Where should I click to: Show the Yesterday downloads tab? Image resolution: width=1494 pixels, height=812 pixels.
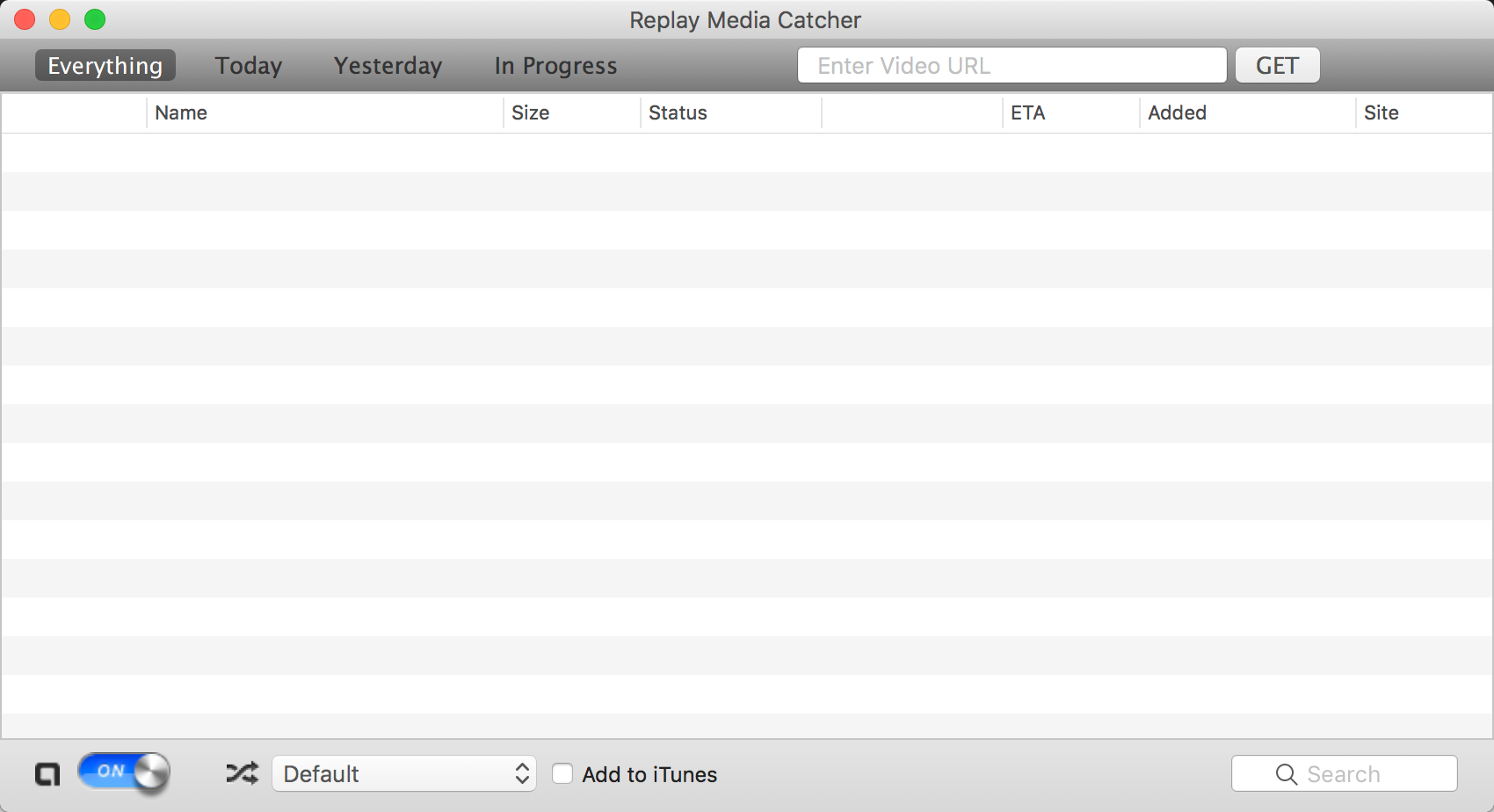tap(388, 66)
